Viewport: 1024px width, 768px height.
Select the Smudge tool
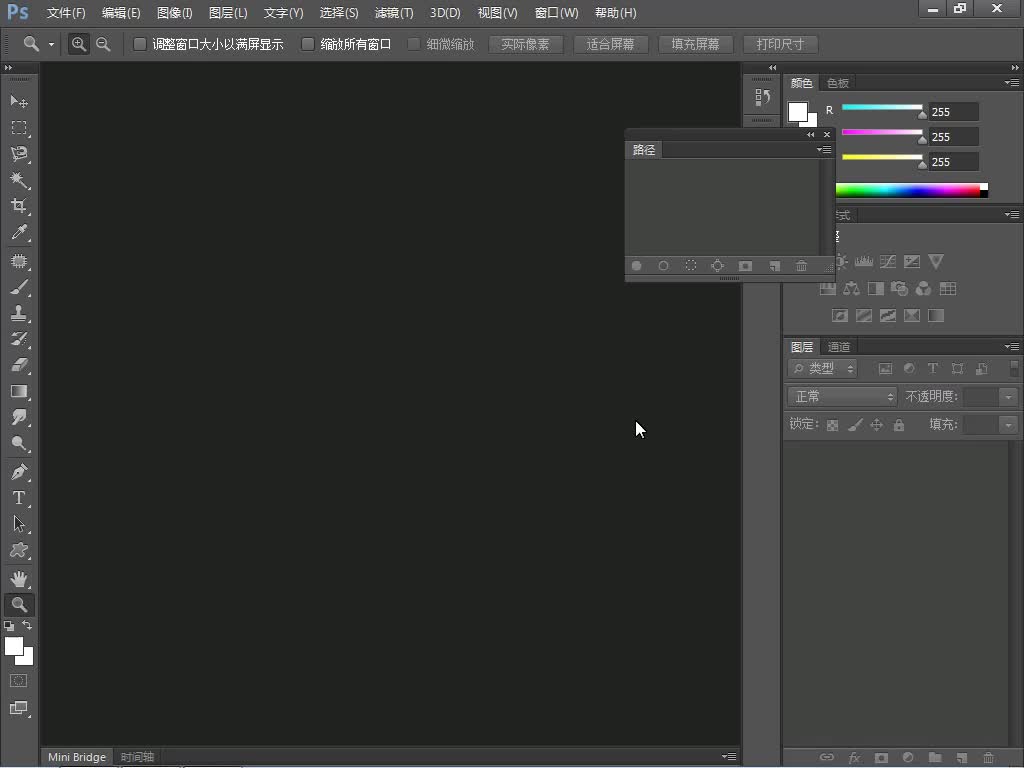pyautogui.click(x=19, y=417)
